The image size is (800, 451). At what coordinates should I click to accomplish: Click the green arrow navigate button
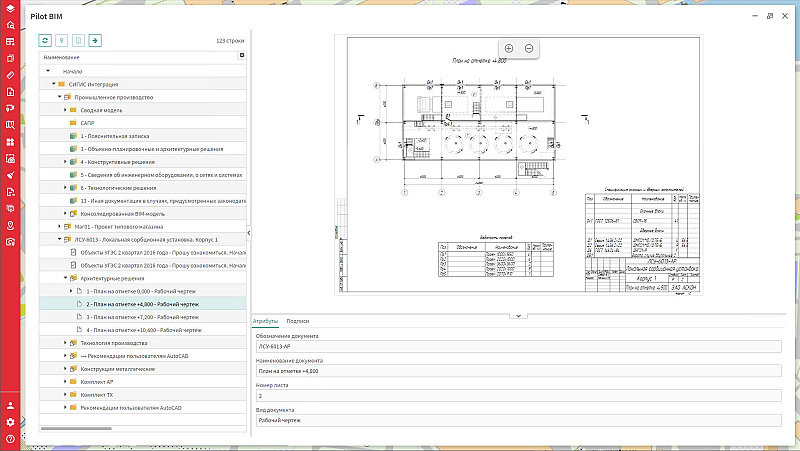(95, 41)
